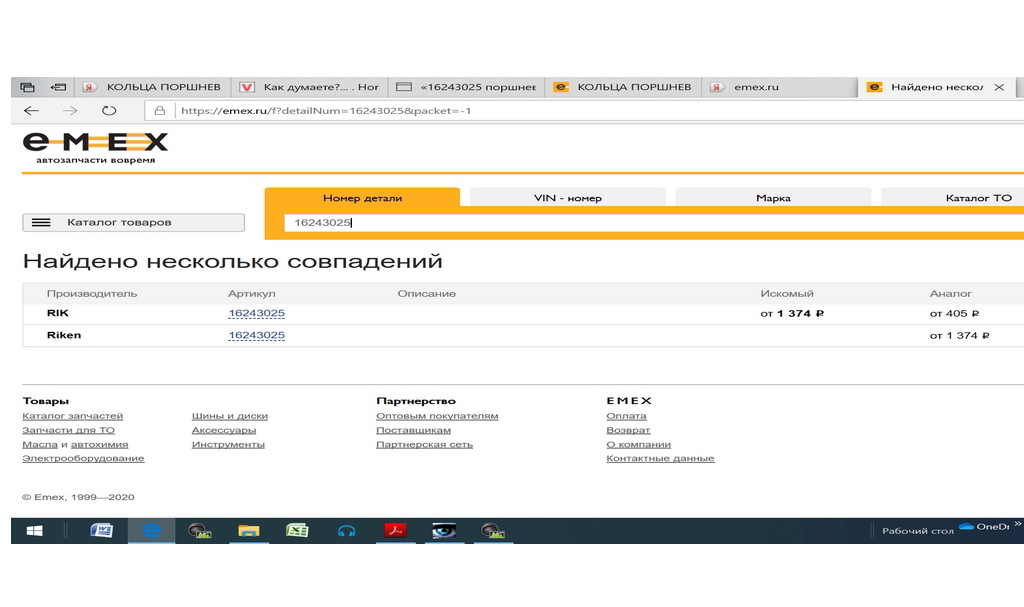Switch to emex-icon КОЛЬЦА ПОРШНЕВ tab
Viewport: 1024px width, 607px height.
coord(623,87)
